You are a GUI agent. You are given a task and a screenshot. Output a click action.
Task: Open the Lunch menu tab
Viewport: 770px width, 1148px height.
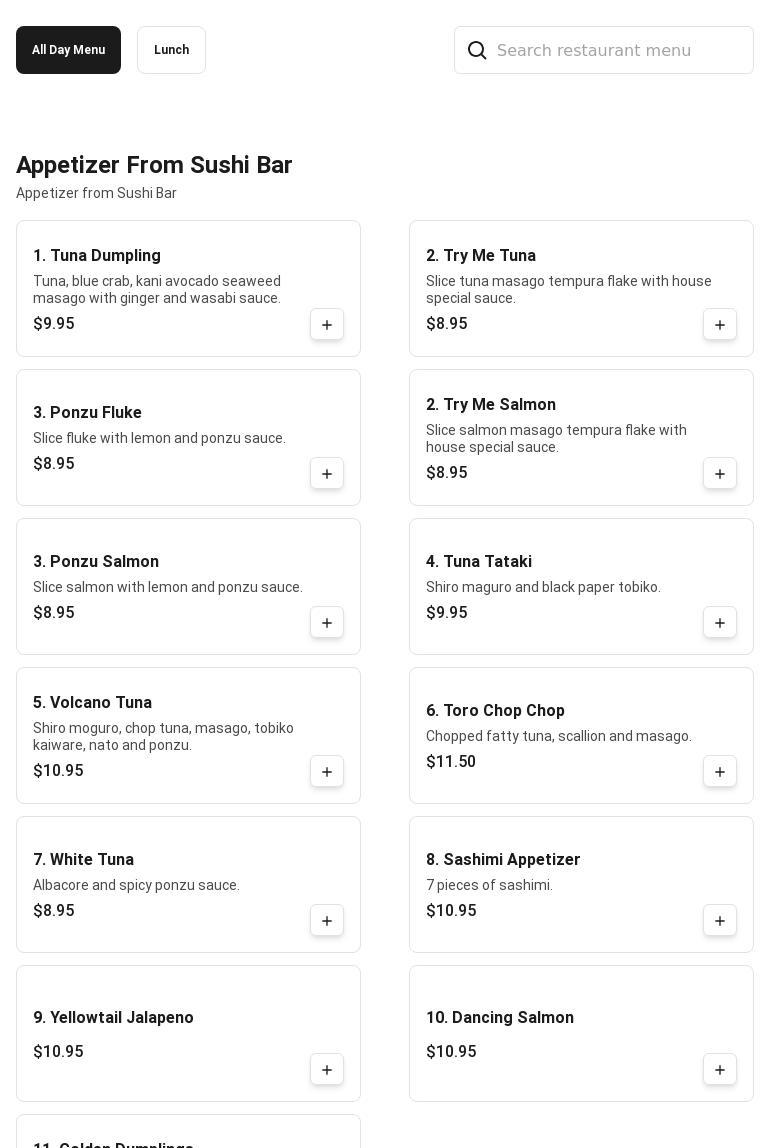coord(171,50)
